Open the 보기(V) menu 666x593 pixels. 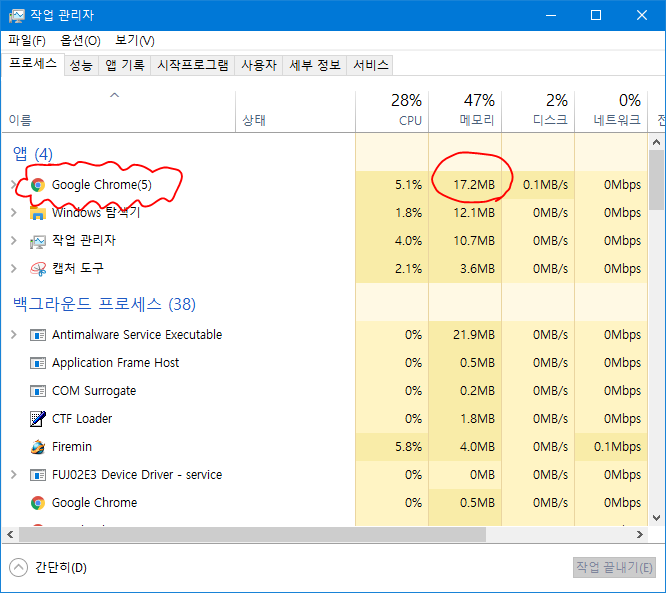pyautogui.click(x=135, y=40)
